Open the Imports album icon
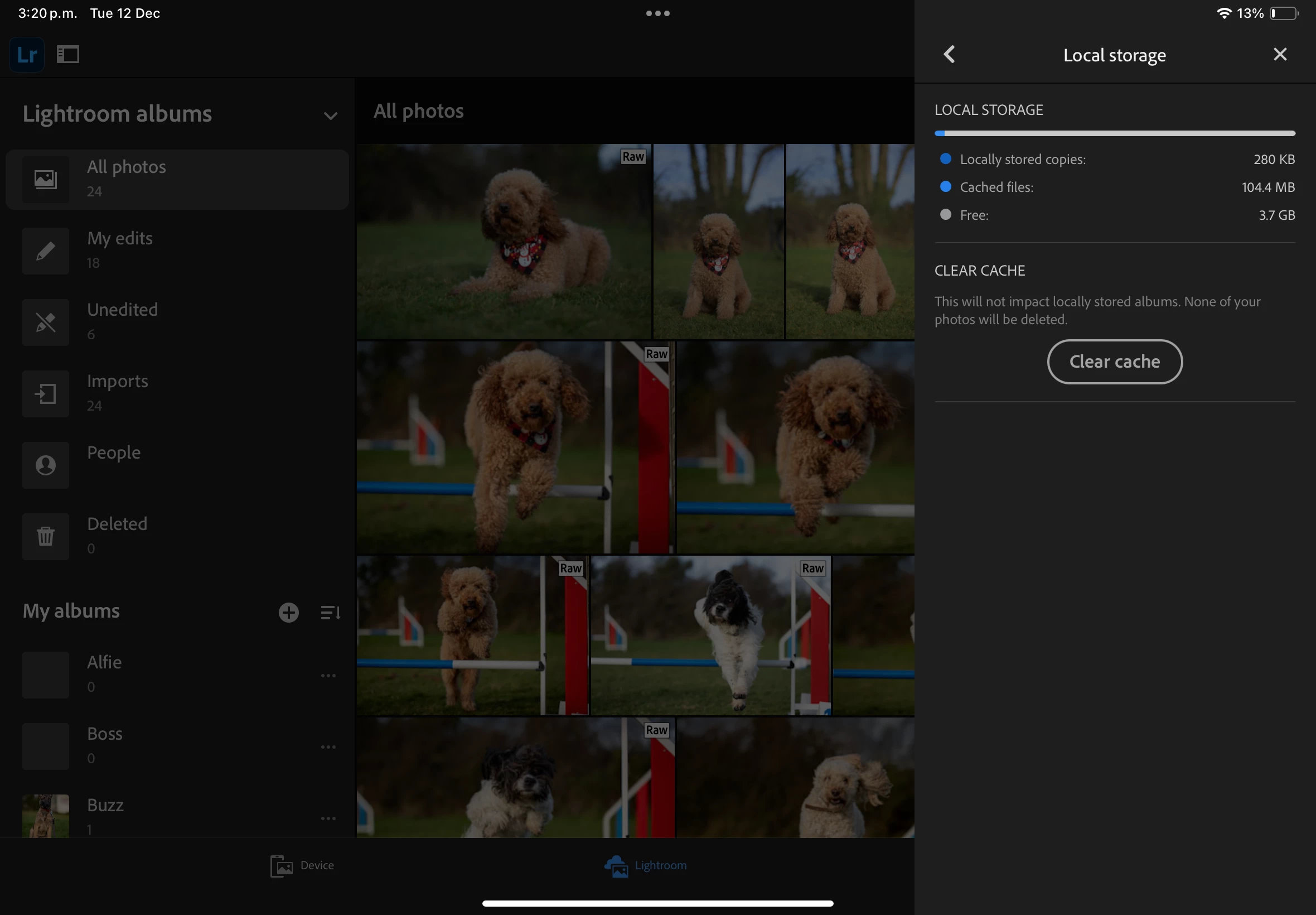The image size is (1316, 915). 45,393
